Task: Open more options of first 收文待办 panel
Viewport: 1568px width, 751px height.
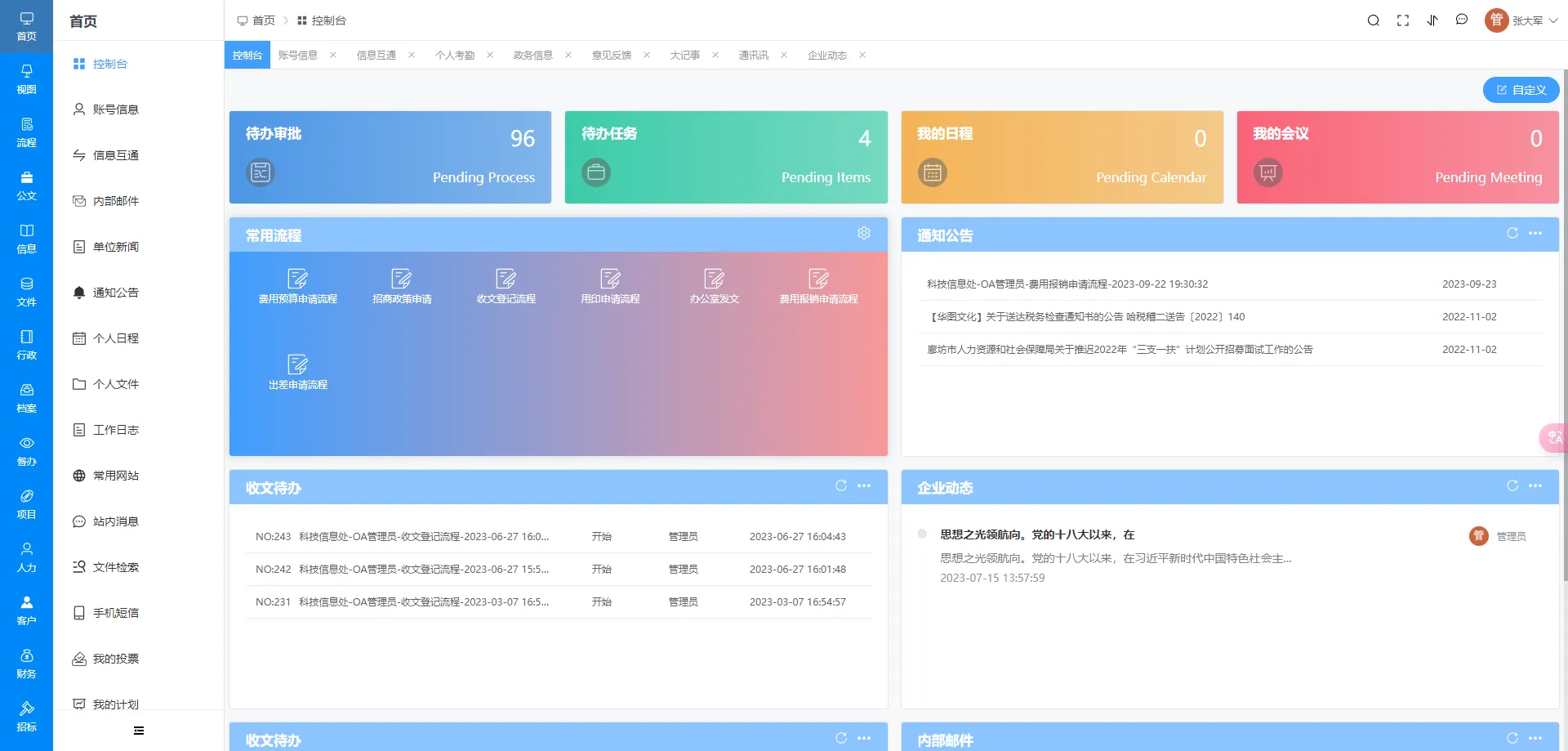Action: pos(864,486)
